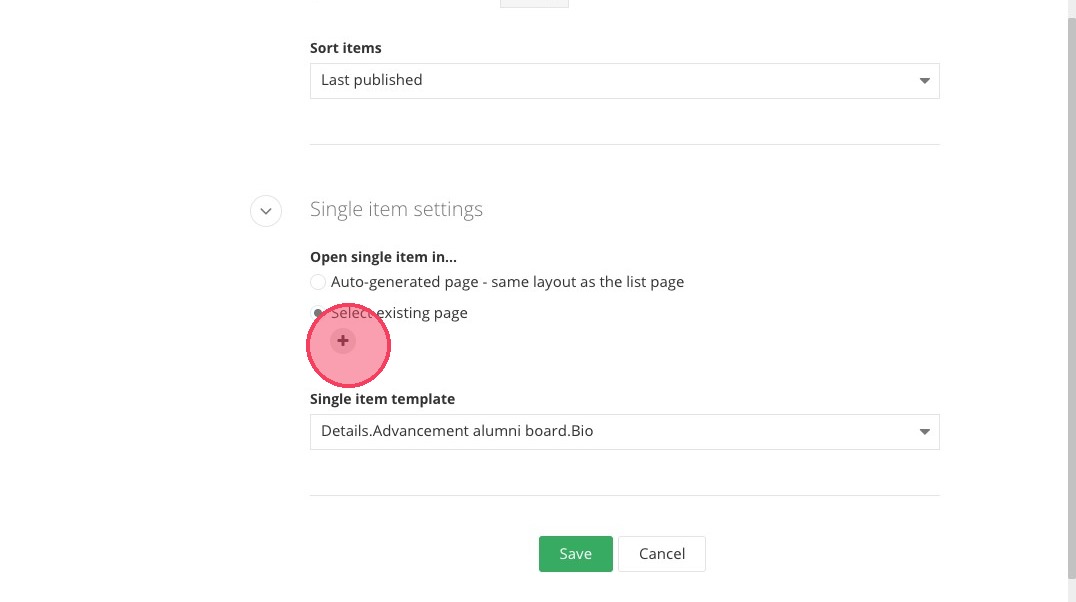Collapse the Single item settings section chevron

(x=265, y=210)
